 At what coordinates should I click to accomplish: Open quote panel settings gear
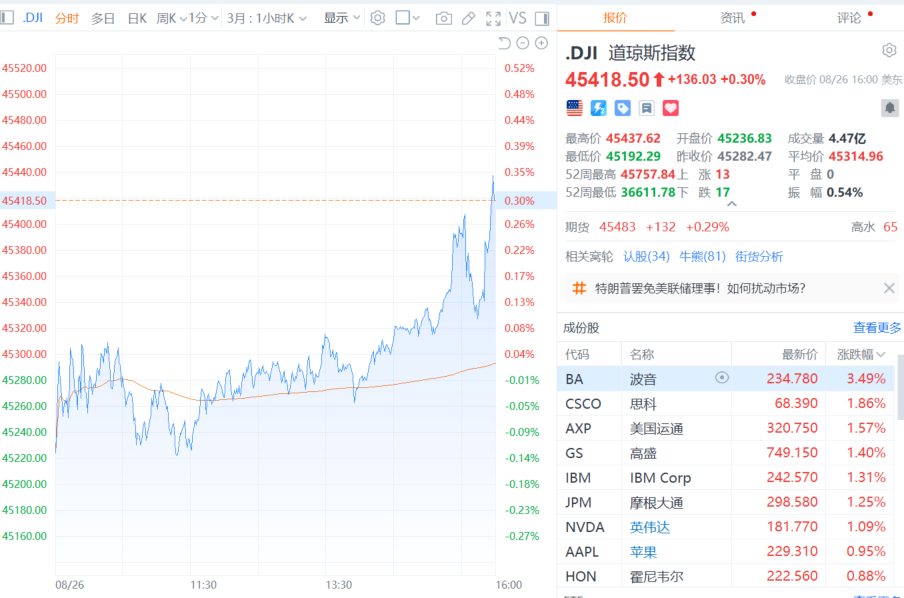[889, 51]
